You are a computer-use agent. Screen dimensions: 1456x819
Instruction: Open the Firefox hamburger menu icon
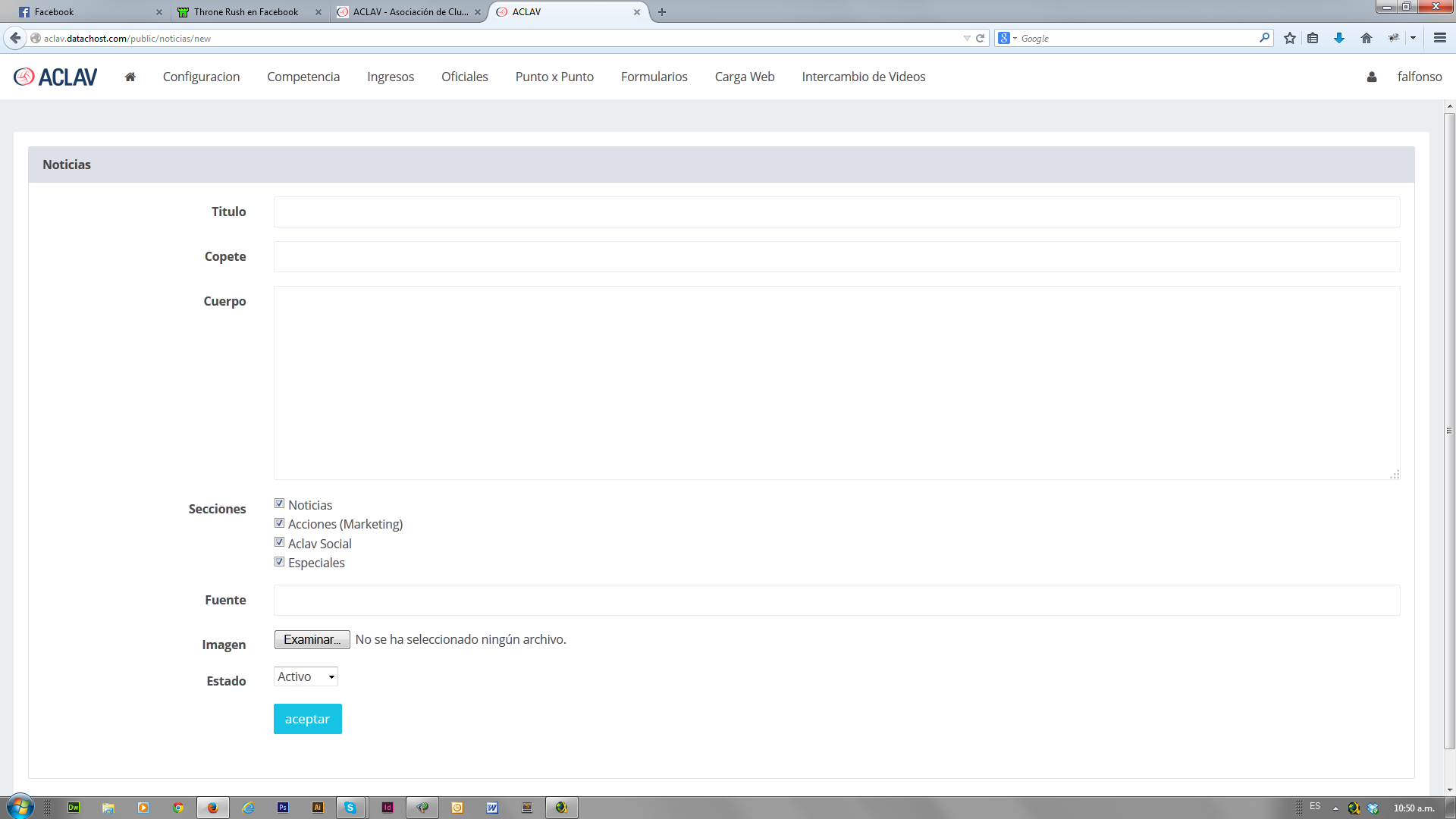(1439, 38)
